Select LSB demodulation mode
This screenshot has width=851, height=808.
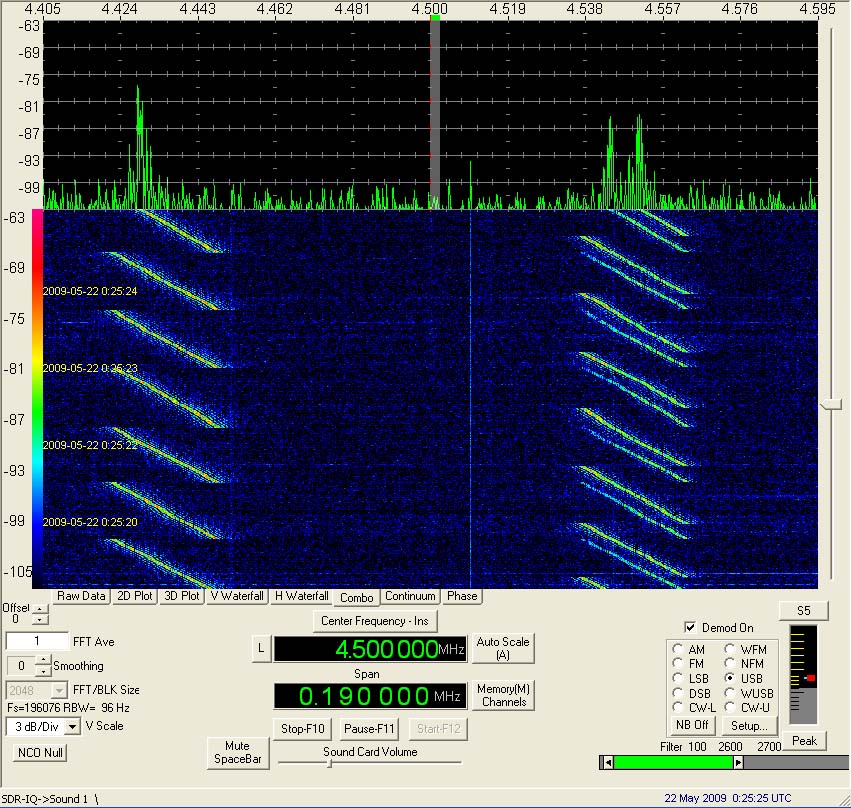point(677,678)
